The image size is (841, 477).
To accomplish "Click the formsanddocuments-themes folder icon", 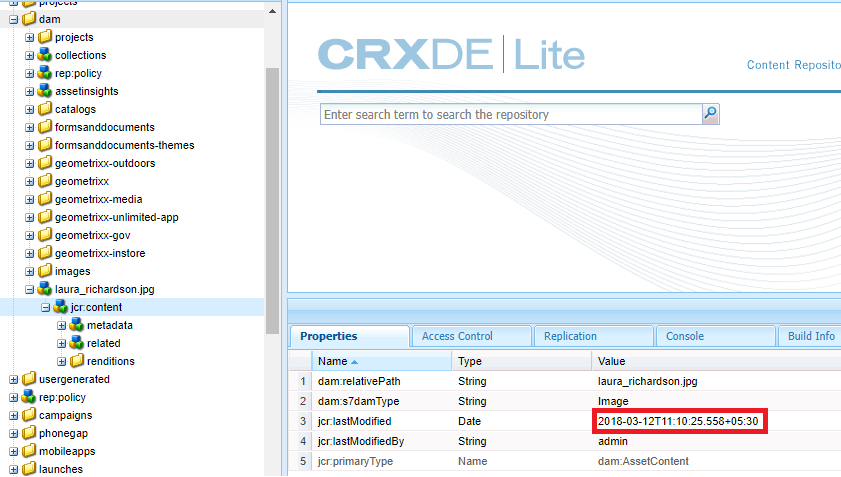I will coord(45,145).
